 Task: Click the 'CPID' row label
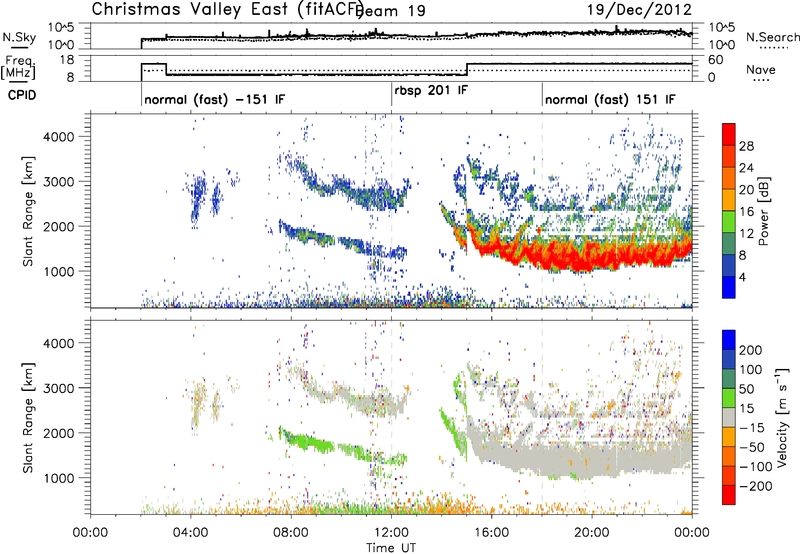[22, 95]
